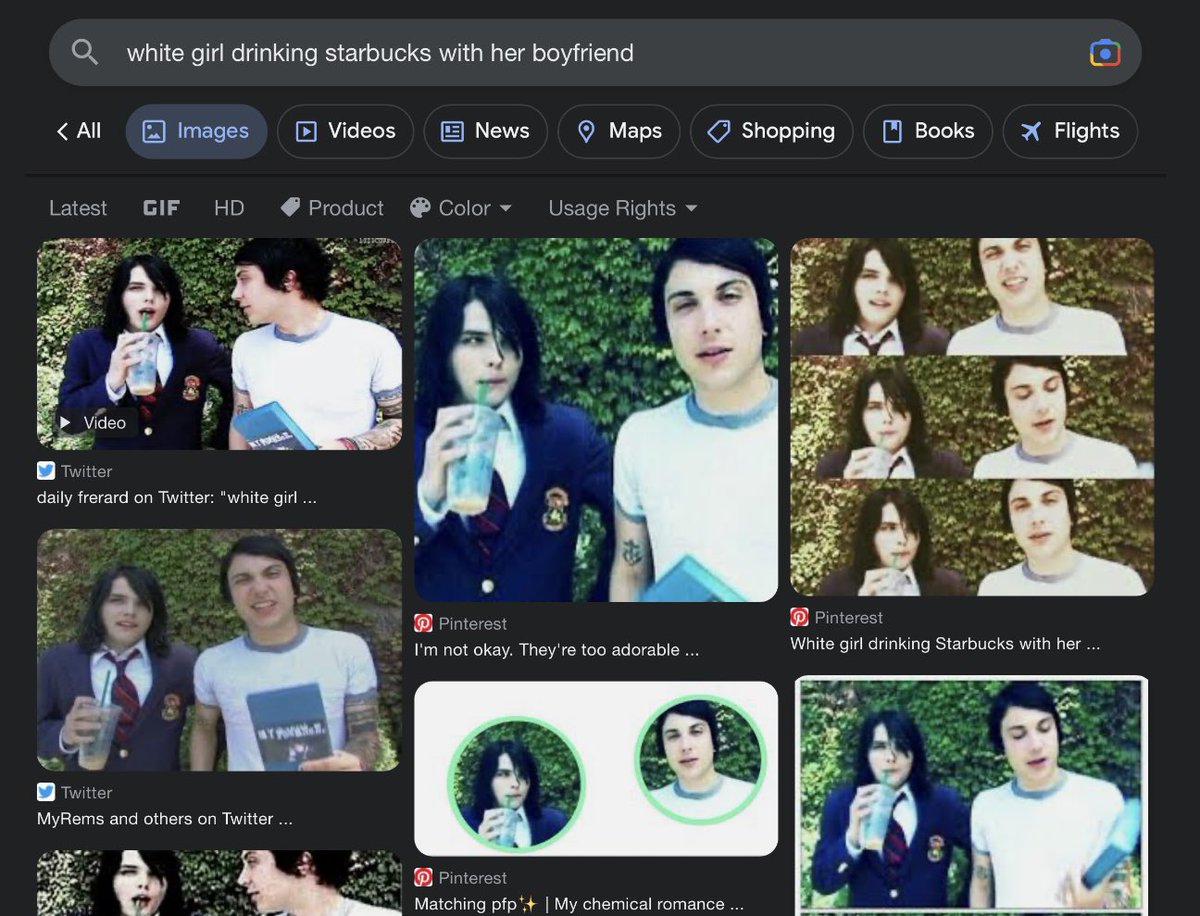Click the Maps pin icon
The height and width of the screenshot is (916, 1200).
(587, 130)
